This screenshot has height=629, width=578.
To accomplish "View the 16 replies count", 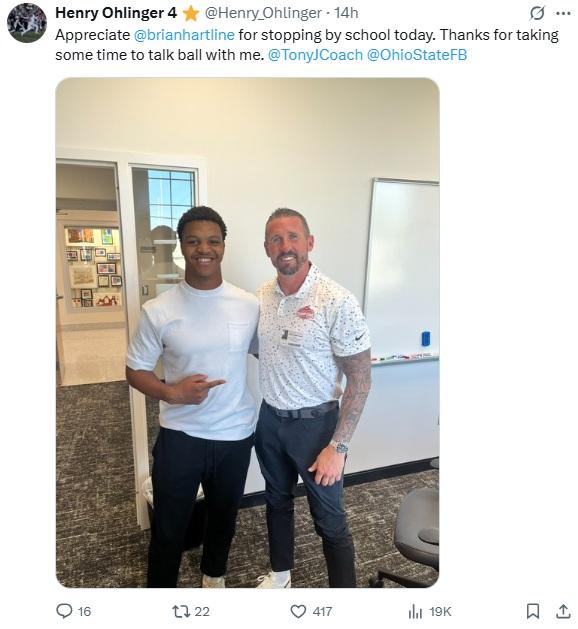I will click(84, 611).
